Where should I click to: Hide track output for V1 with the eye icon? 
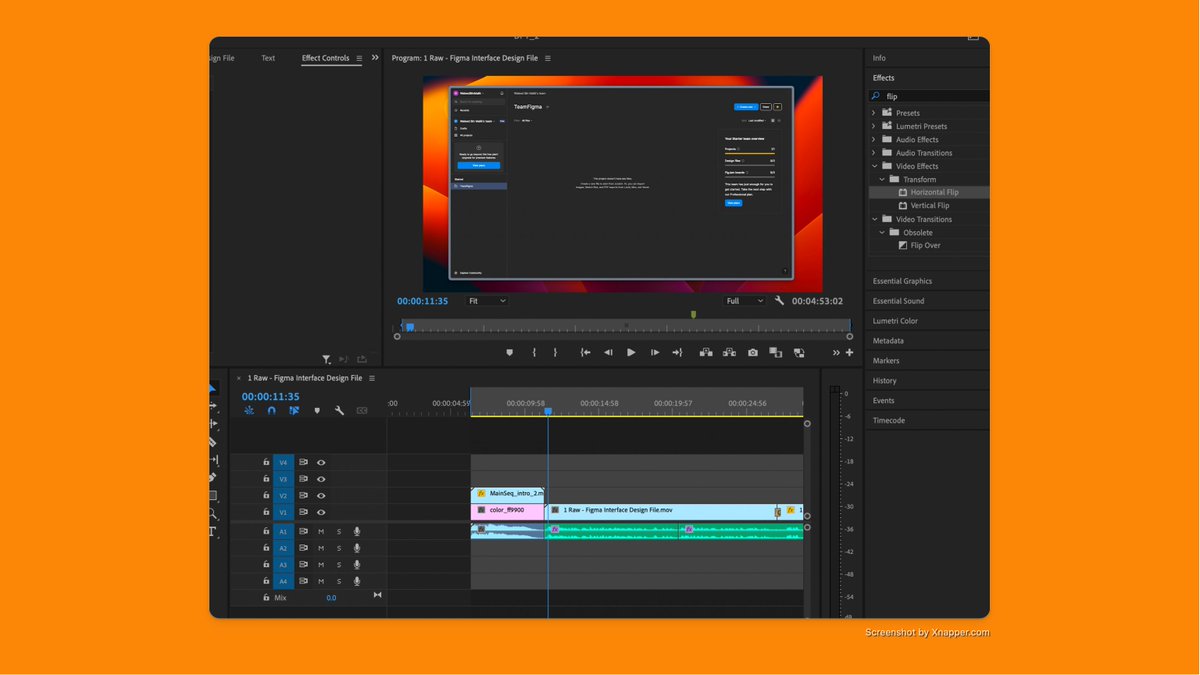[x=320, y=512]
